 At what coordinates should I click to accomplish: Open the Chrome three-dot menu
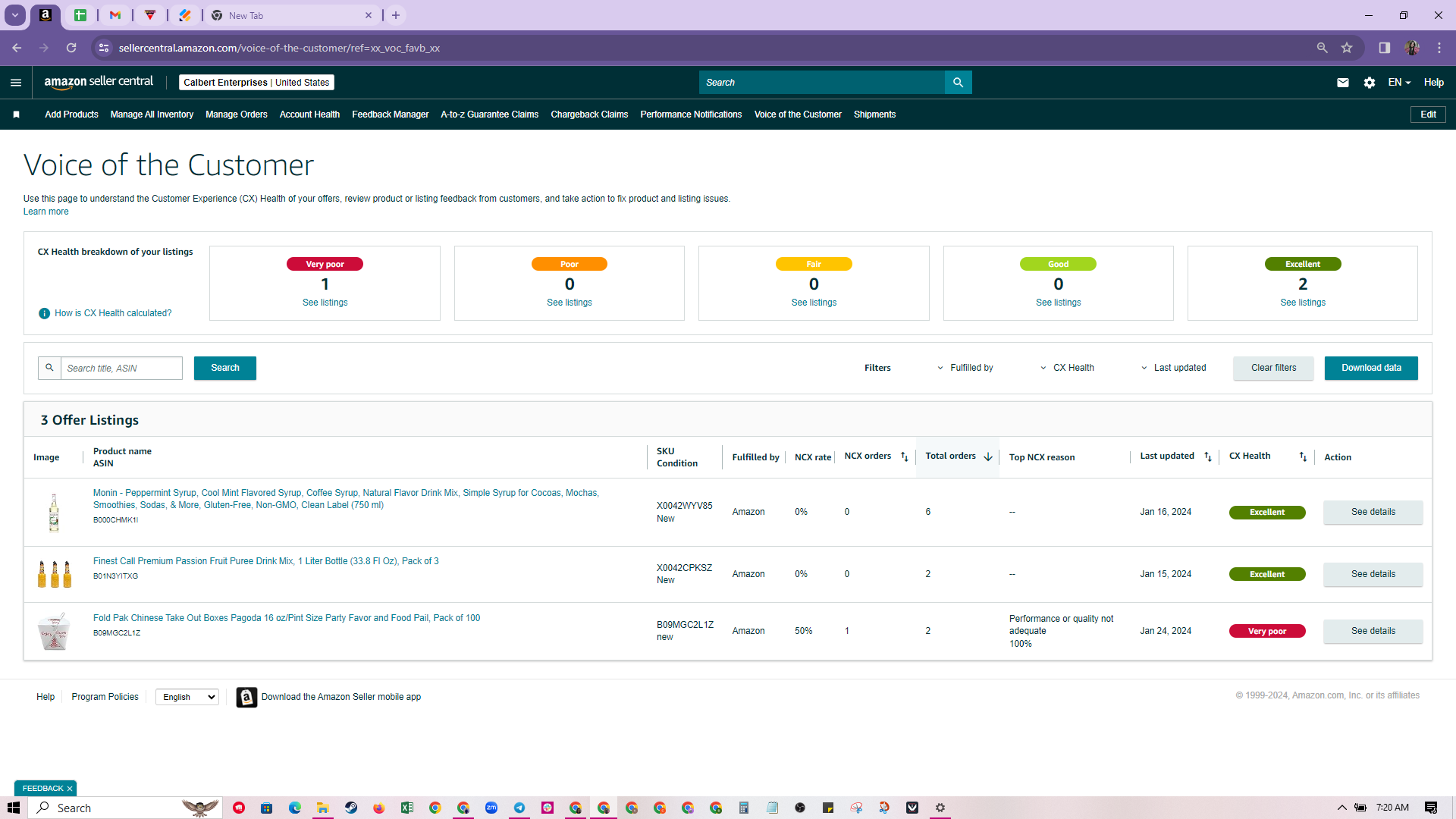pyautogui.click(x=1439, y=48)
